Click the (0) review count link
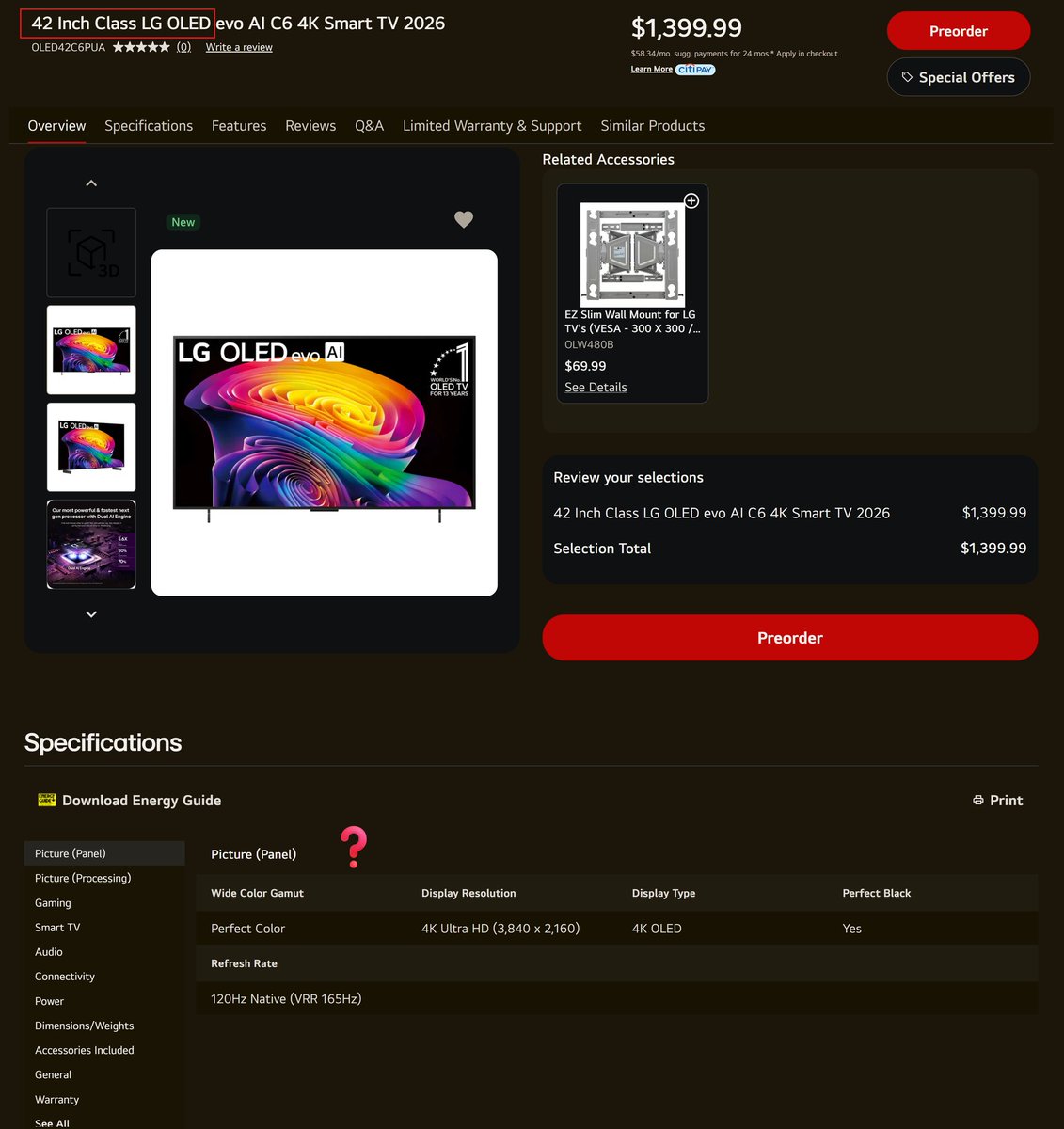The image size is (1064, 1129). [183, 47]
